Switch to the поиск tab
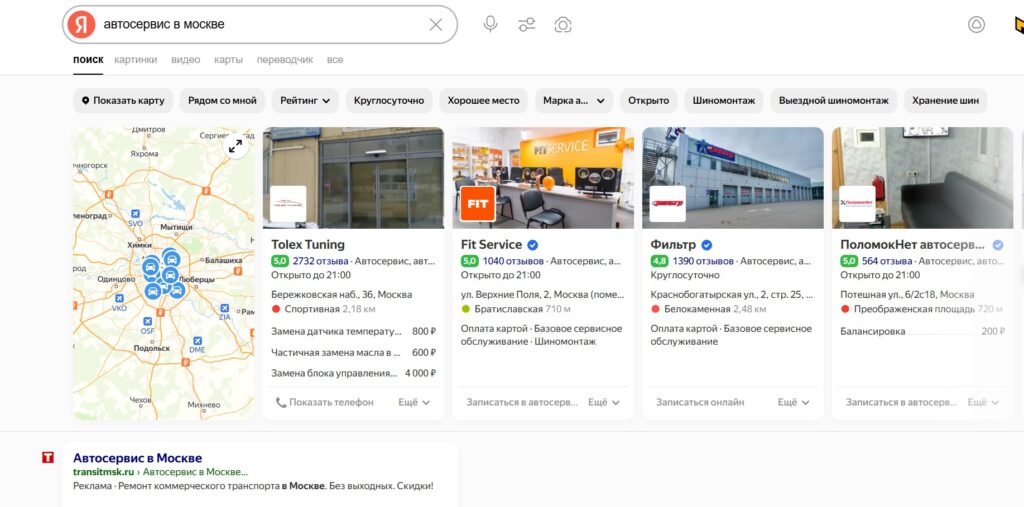This screenshot has width=1024, height=507. click(x=88, y=59)
